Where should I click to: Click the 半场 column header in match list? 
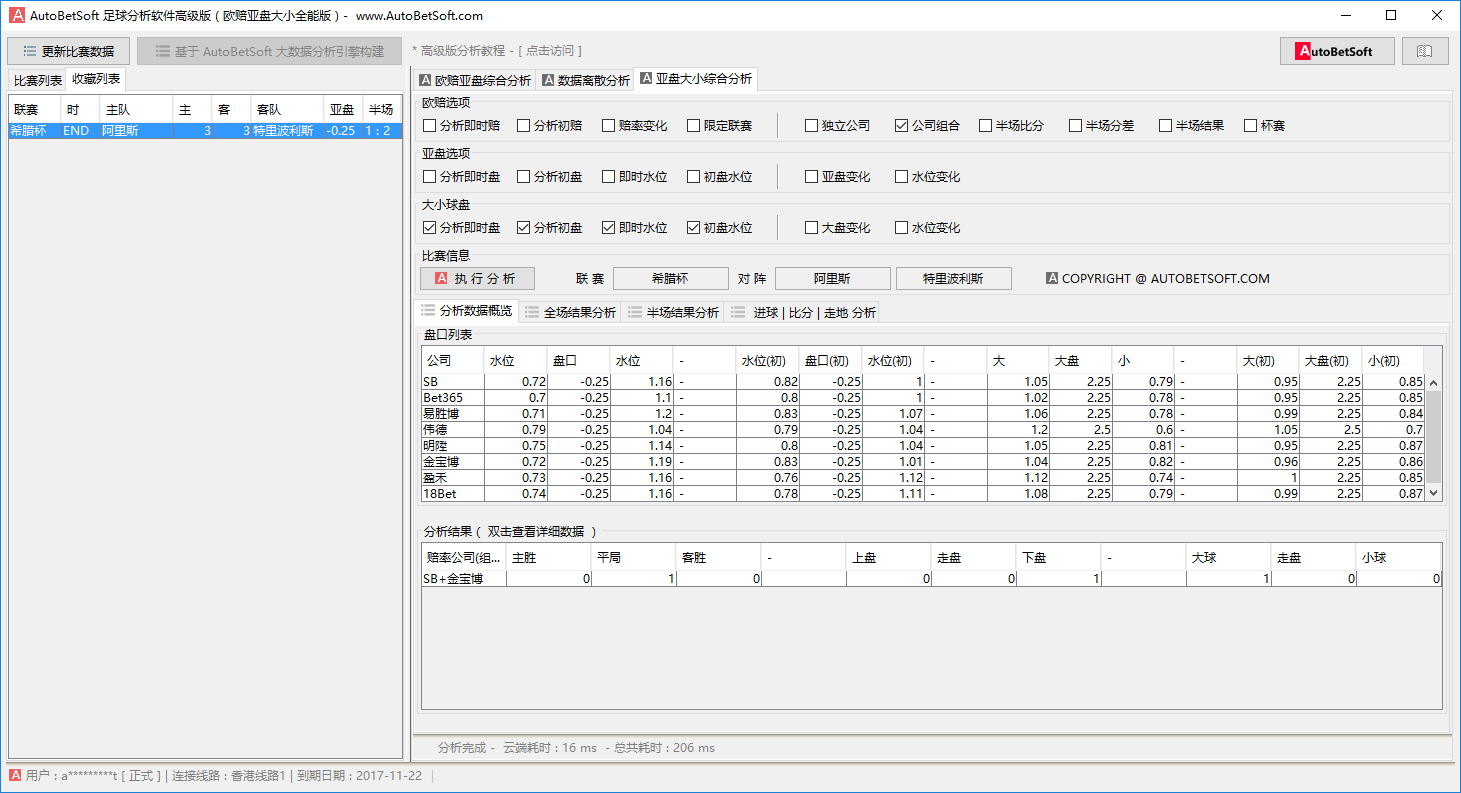381,110
